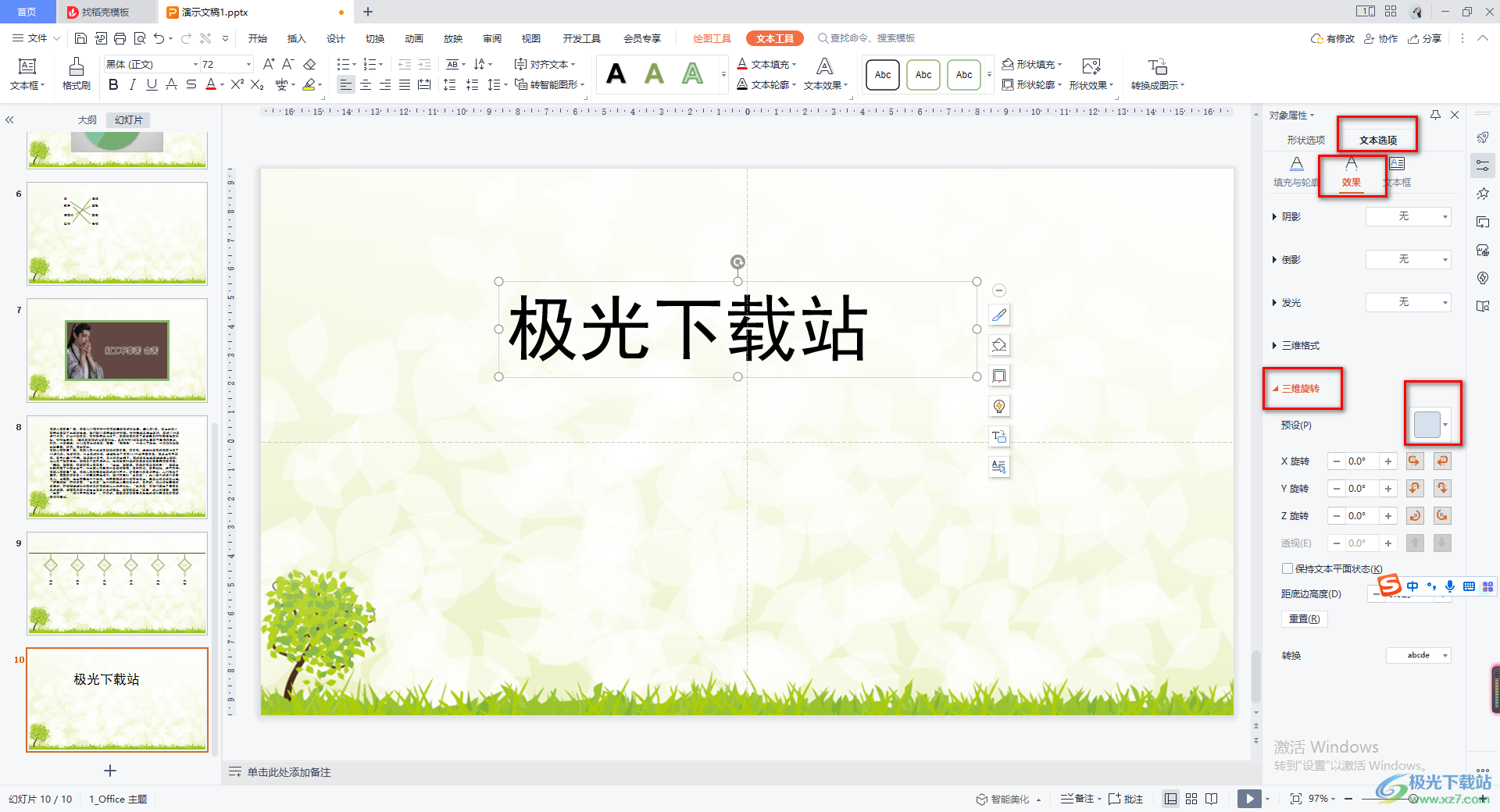The height and width of the screenshot is (812, 1500).
Task: Toggle reading view icon in status bar
Action: pos(1212,799)
